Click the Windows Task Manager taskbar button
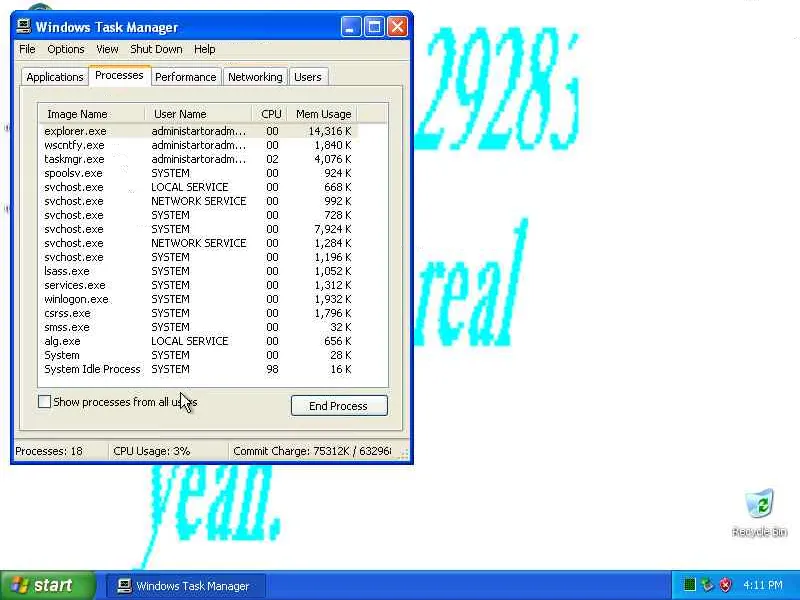The image size is (800, 600). (x=186, y=586)
